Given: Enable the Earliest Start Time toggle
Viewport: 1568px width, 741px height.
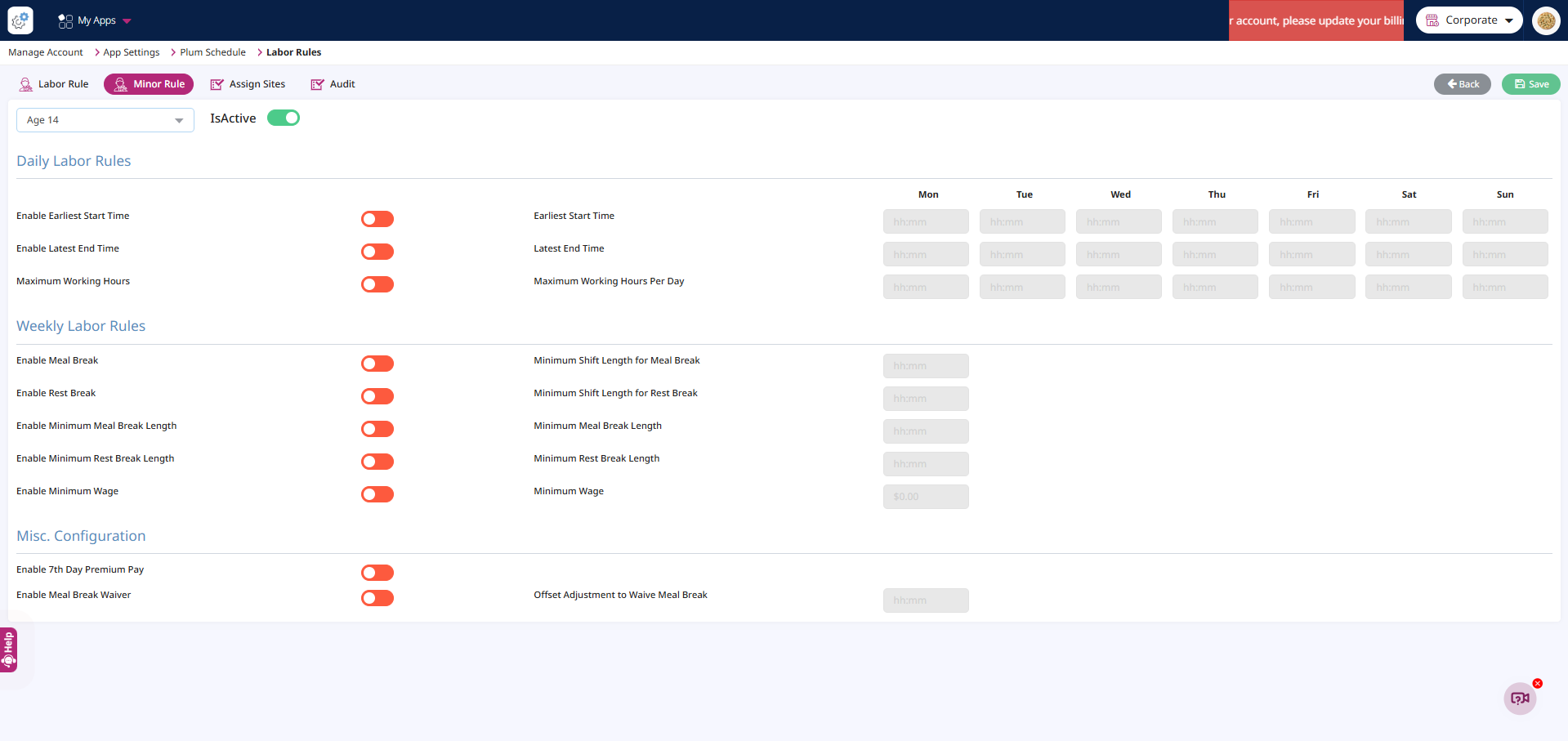Looking at the screenshot, I should pos(377,219).
